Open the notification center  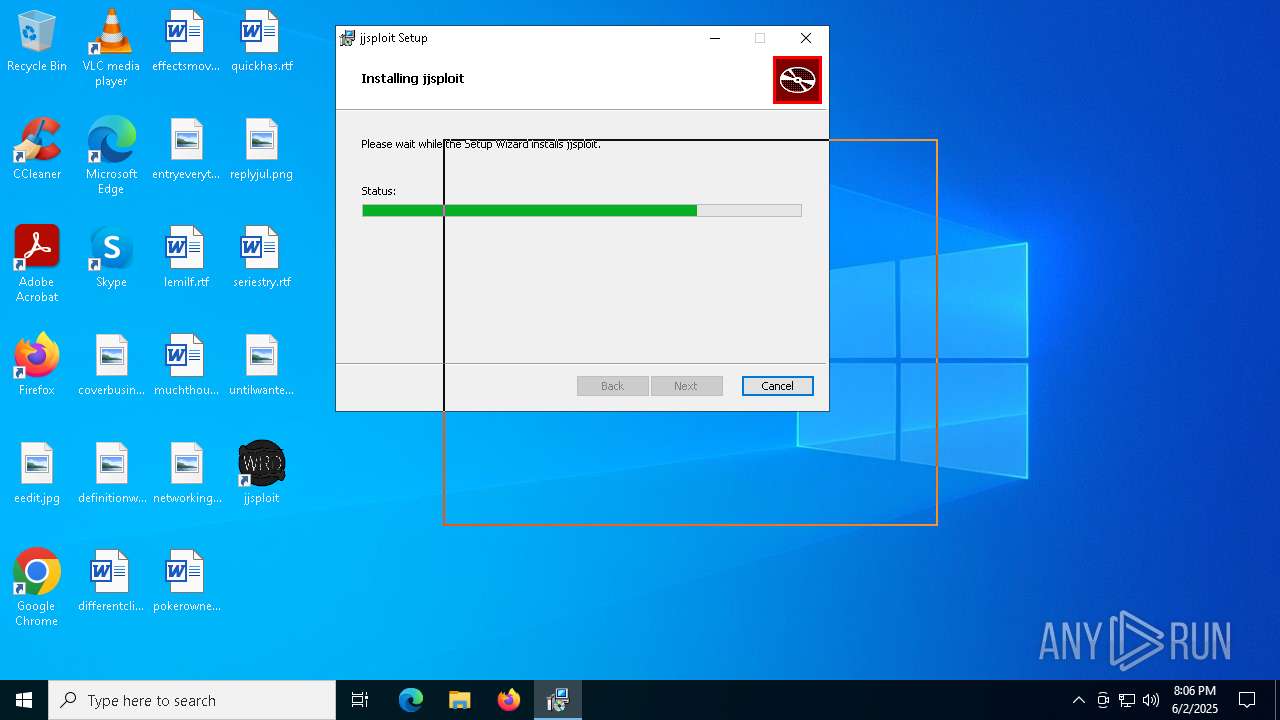click(x=1247, y=700)
